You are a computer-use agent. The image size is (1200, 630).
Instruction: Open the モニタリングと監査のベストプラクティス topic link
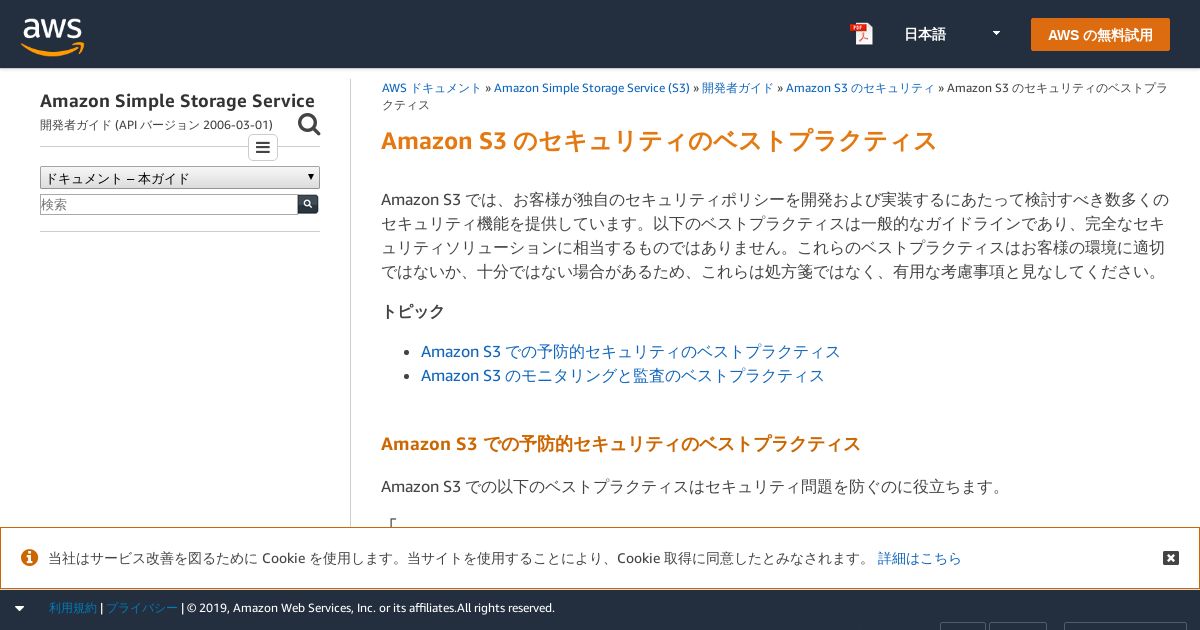click(622, 376)
